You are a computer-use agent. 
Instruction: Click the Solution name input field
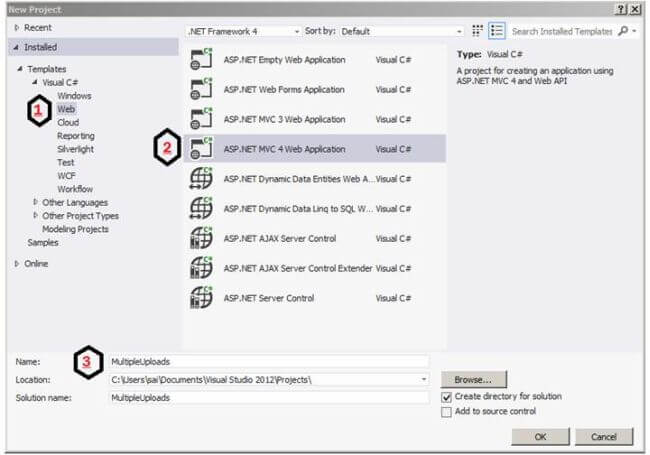tap(269, 397)
